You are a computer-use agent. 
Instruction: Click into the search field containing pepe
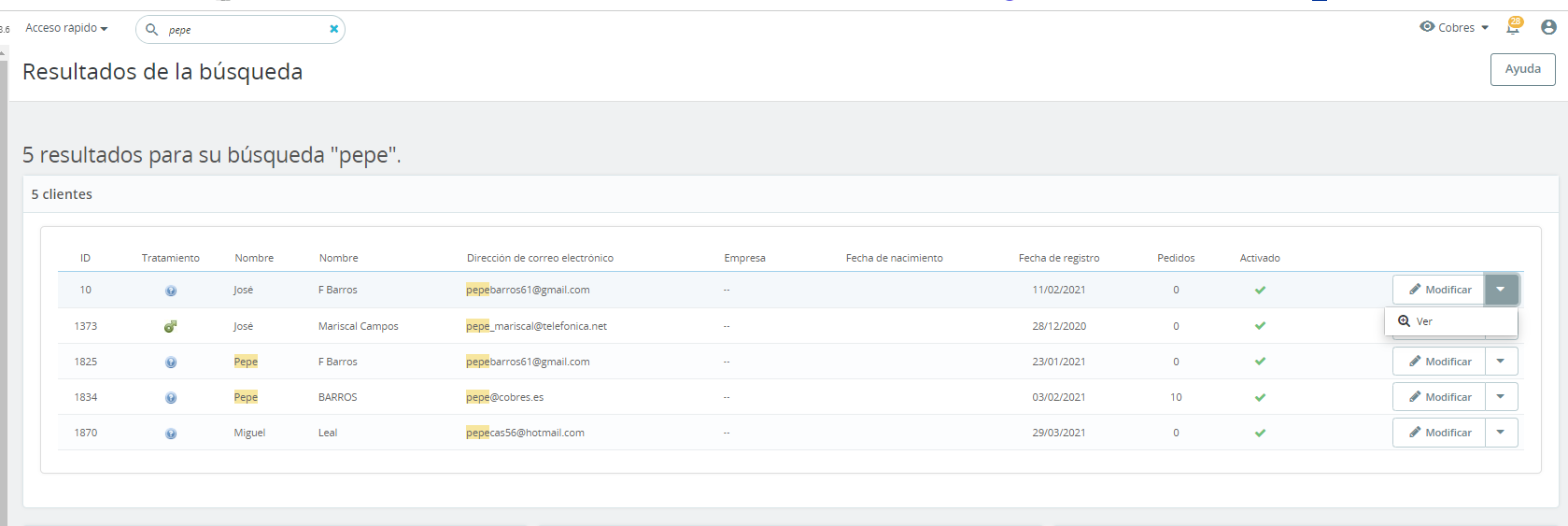[245, 30]
